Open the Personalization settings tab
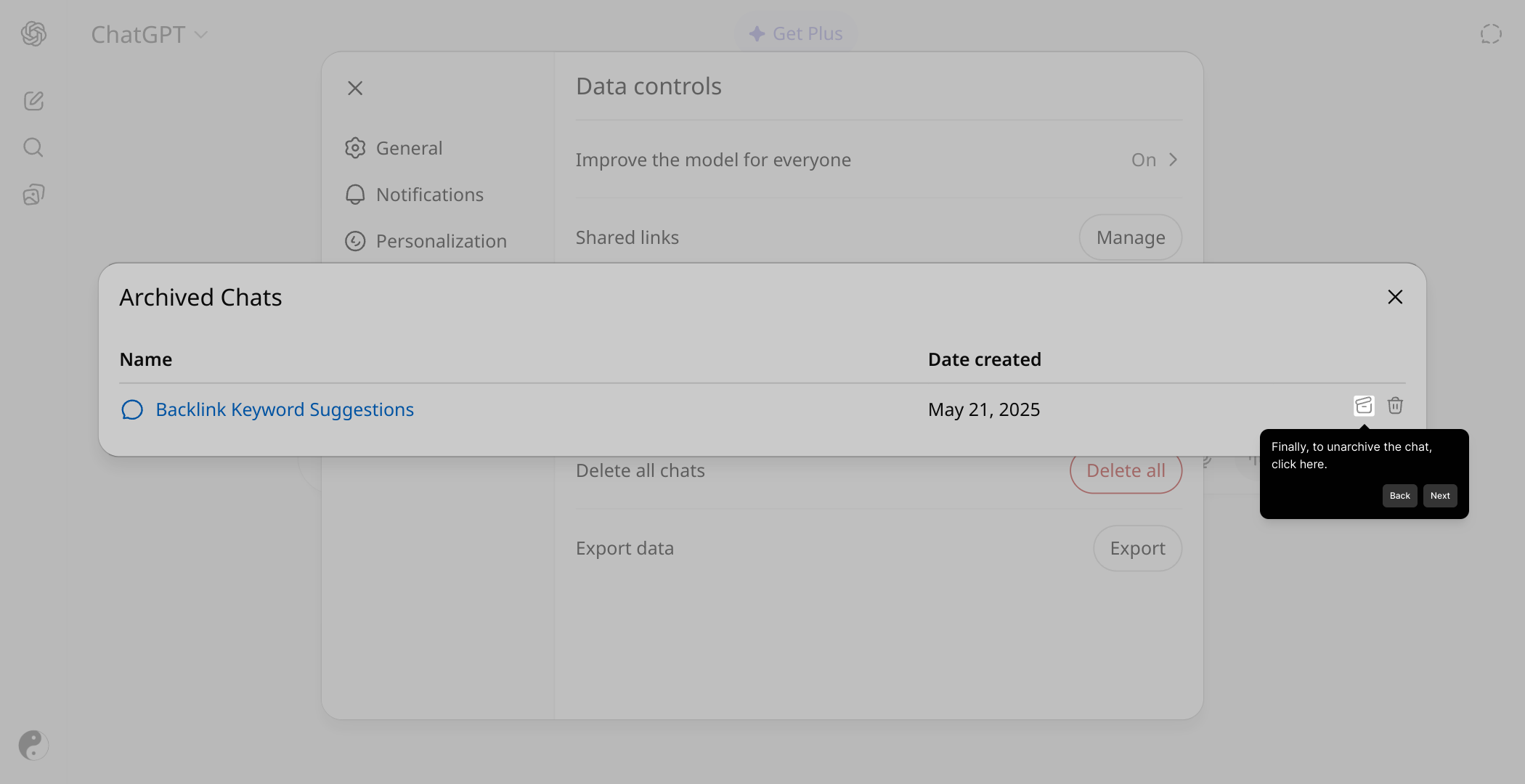The image size is (1525, 784). (x=426, y=241)
